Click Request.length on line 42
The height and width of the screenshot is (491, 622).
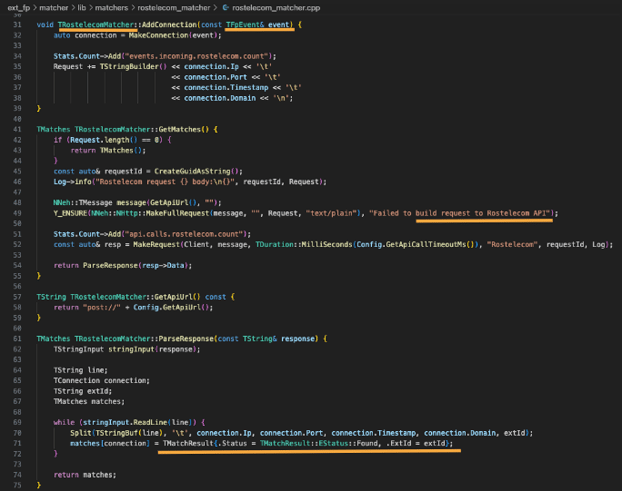point(100,140)
